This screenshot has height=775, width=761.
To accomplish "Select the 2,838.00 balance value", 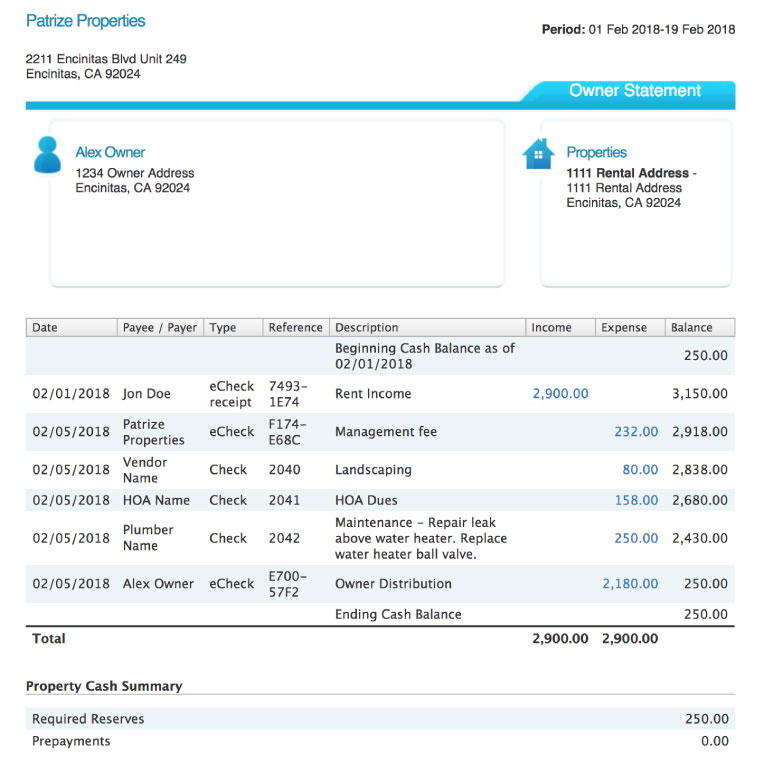I will 700,470.
